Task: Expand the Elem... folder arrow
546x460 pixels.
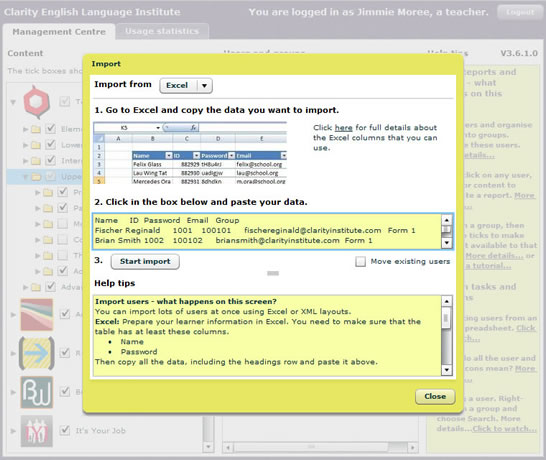Action: tap(25, 129)
